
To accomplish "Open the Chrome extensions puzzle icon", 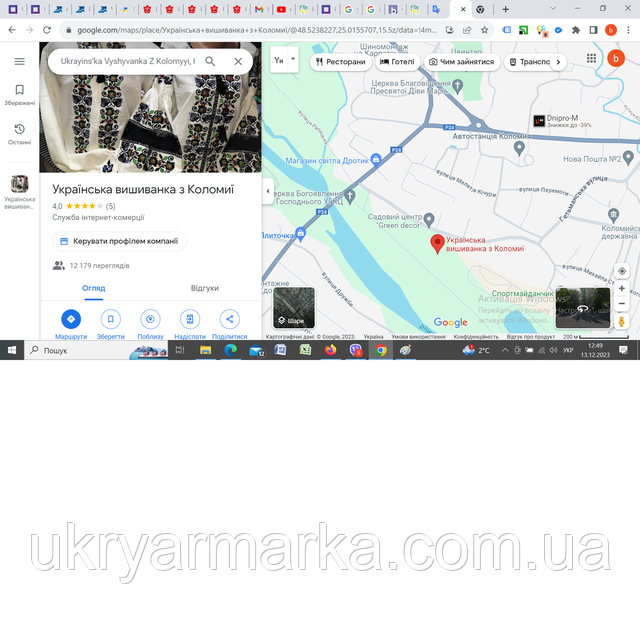I will click(576, 30).
